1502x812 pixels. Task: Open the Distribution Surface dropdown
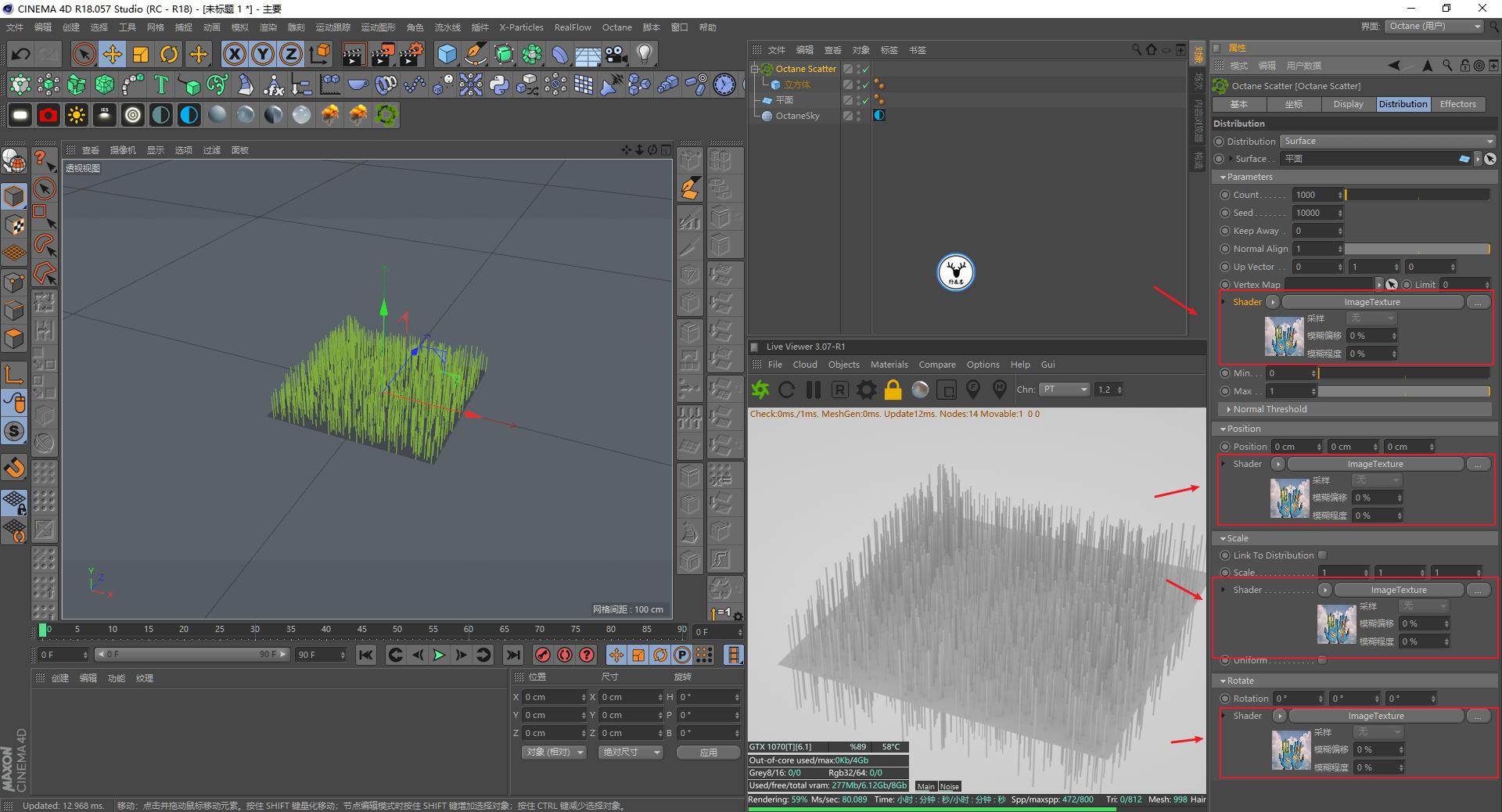pos(1387,142)
